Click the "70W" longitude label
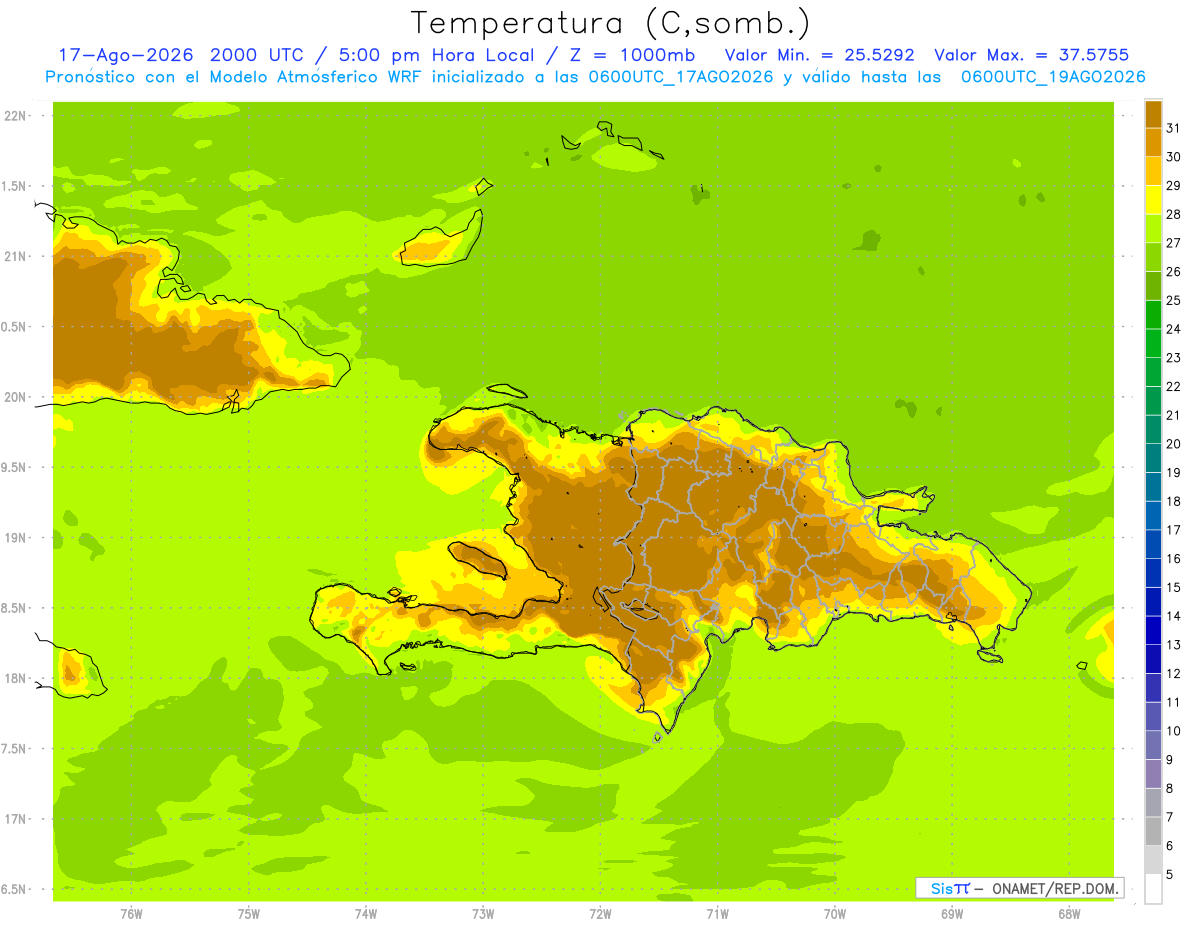 tap(835, 914)
